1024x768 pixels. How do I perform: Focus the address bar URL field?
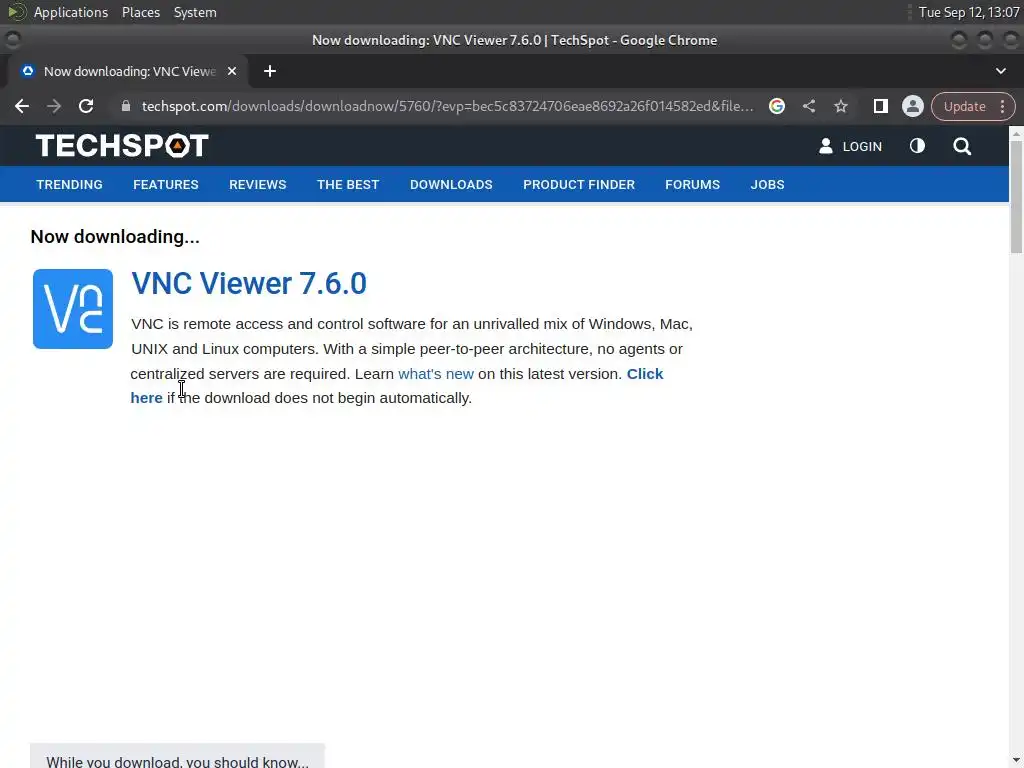click(447, 106)
